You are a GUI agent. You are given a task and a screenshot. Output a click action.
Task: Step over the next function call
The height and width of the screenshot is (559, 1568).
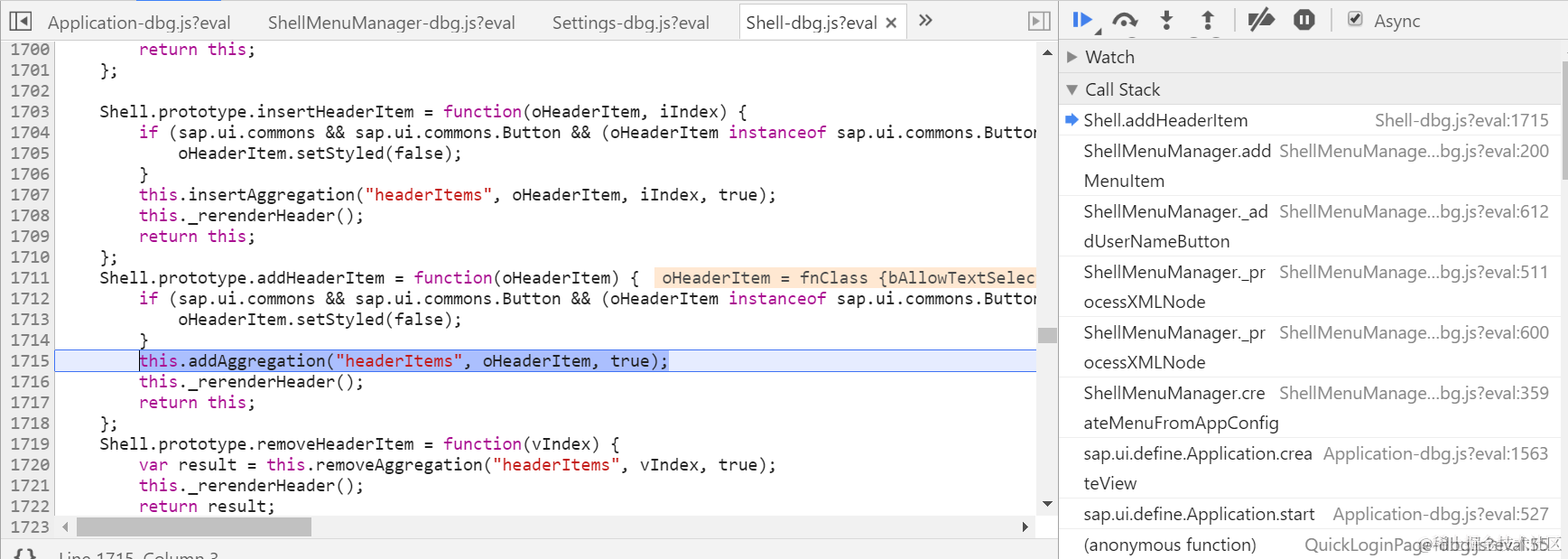click(1125, 20)
